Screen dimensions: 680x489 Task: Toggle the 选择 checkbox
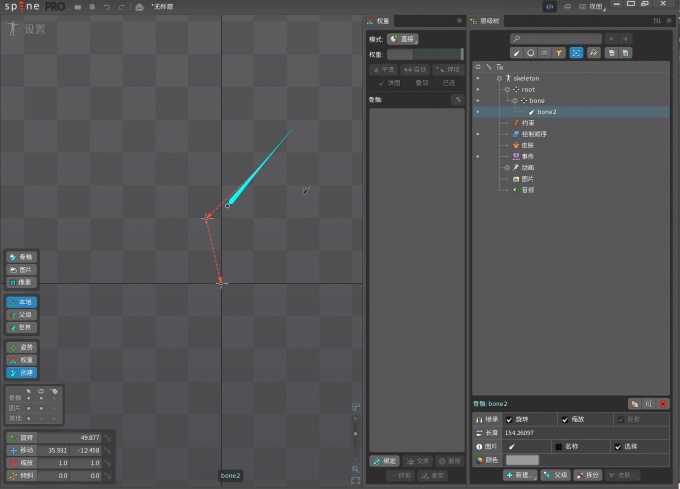(x=618, y=447)
